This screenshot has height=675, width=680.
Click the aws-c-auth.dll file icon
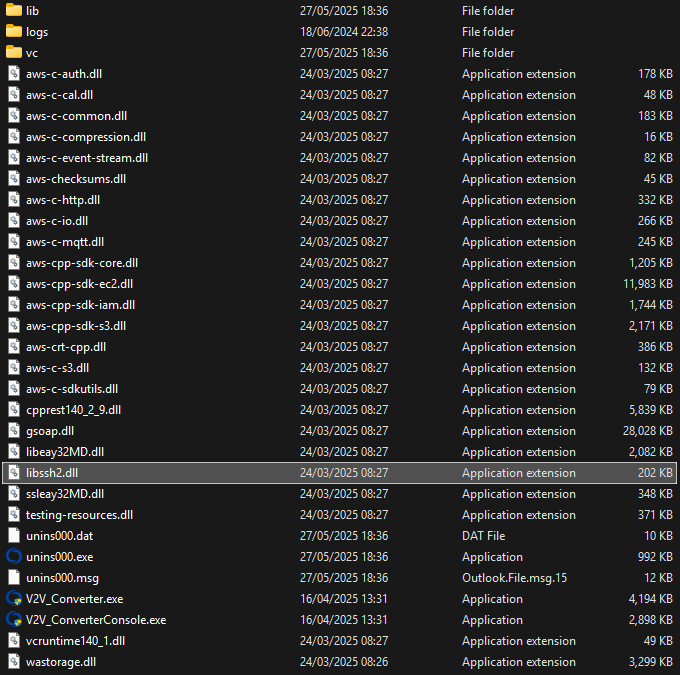(14, 73)
